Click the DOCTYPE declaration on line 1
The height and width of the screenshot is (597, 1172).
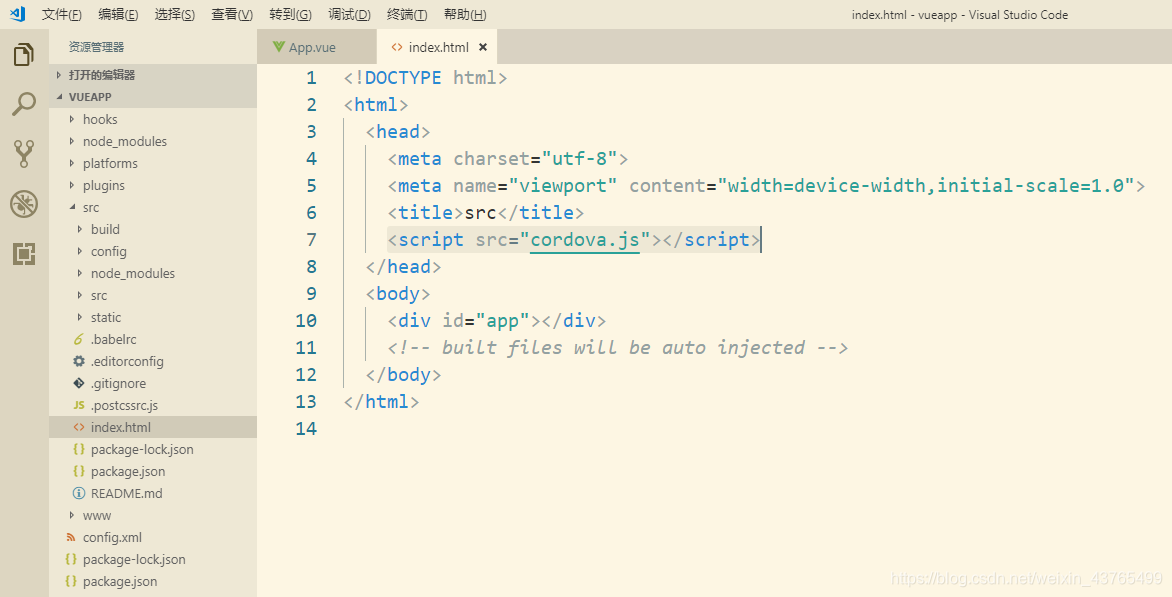(425, 78)
